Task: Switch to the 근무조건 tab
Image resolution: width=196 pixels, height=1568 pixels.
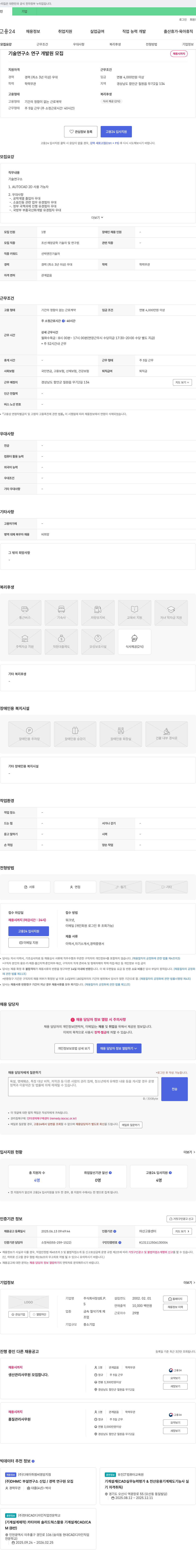Action: pos(42,45)
